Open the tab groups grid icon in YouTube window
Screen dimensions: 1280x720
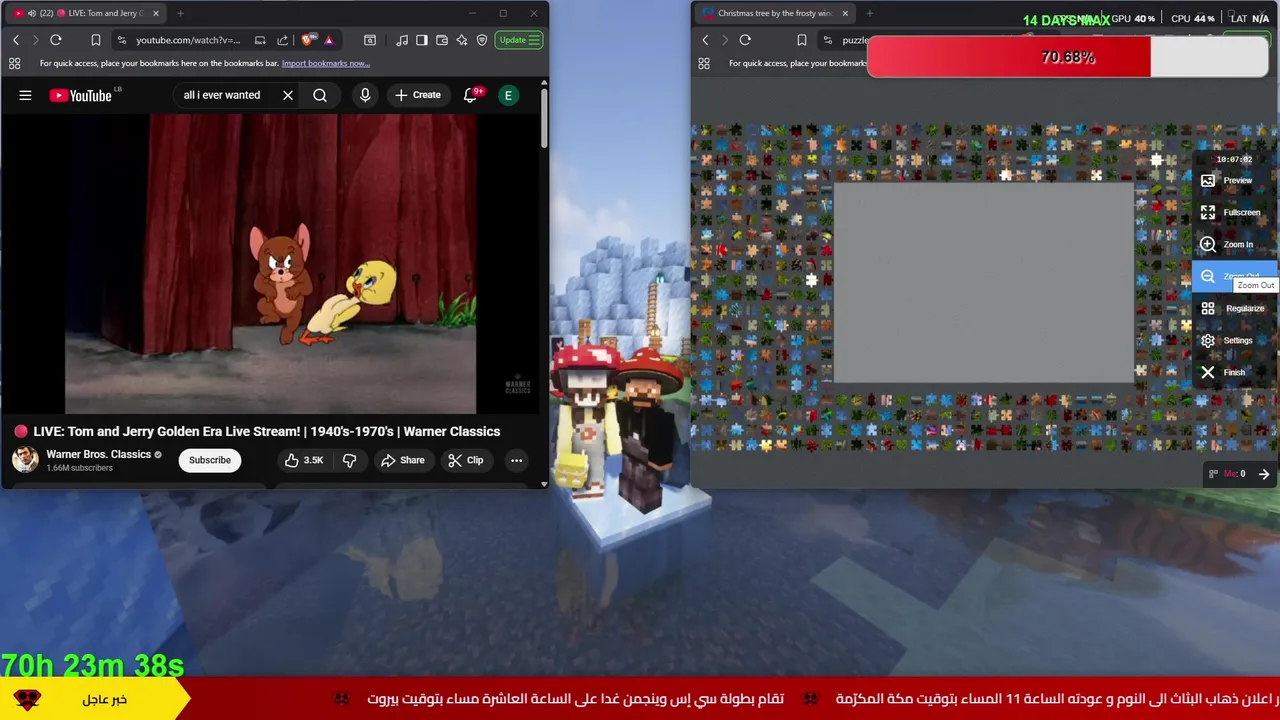pos(14,63)
